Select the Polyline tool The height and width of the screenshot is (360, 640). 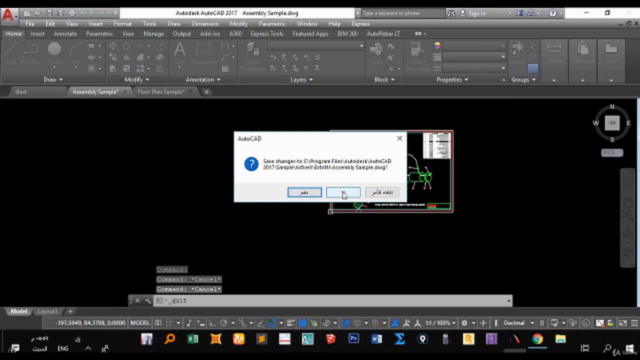coord(31,53)
